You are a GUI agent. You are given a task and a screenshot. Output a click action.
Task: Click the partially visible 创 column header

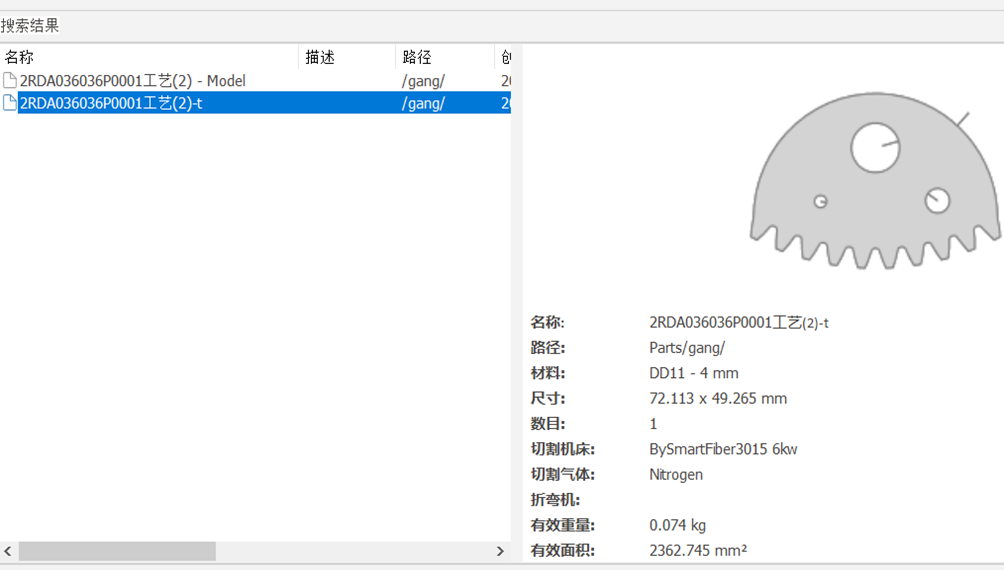pos(504,57)
